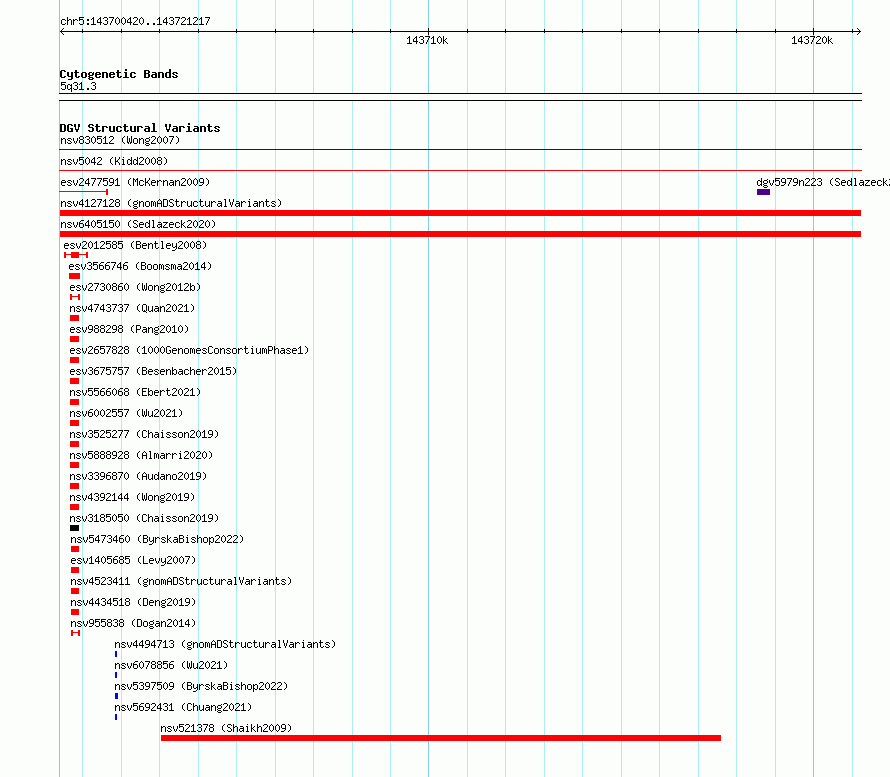This screenshot has height=777, width=890.
Task: Open the nsv4392144 (Wong2019) label
Action: (x=132, y=497)
